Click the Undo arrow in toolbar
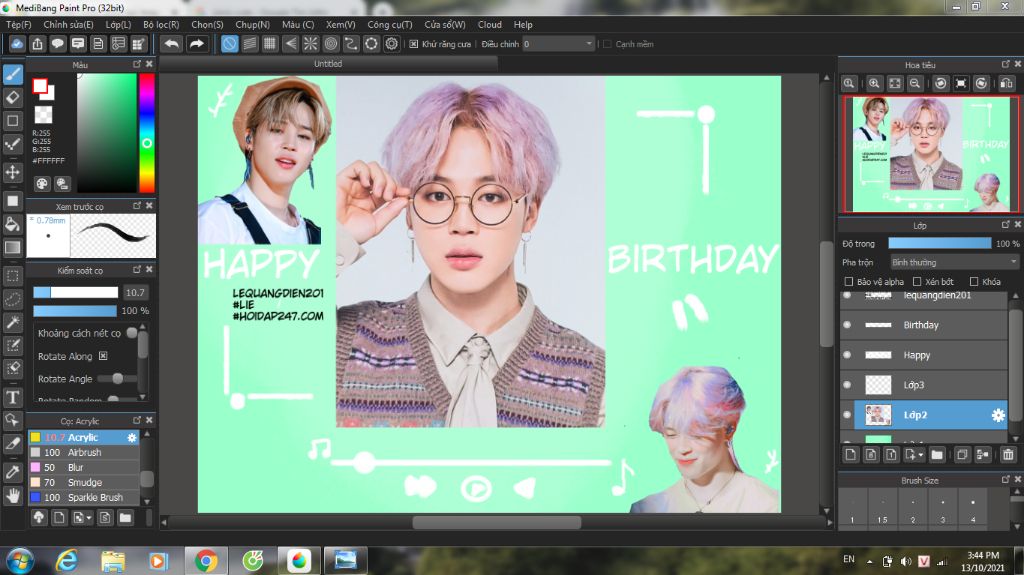This screenshot has height=575, width=1024. click(172, 44)
